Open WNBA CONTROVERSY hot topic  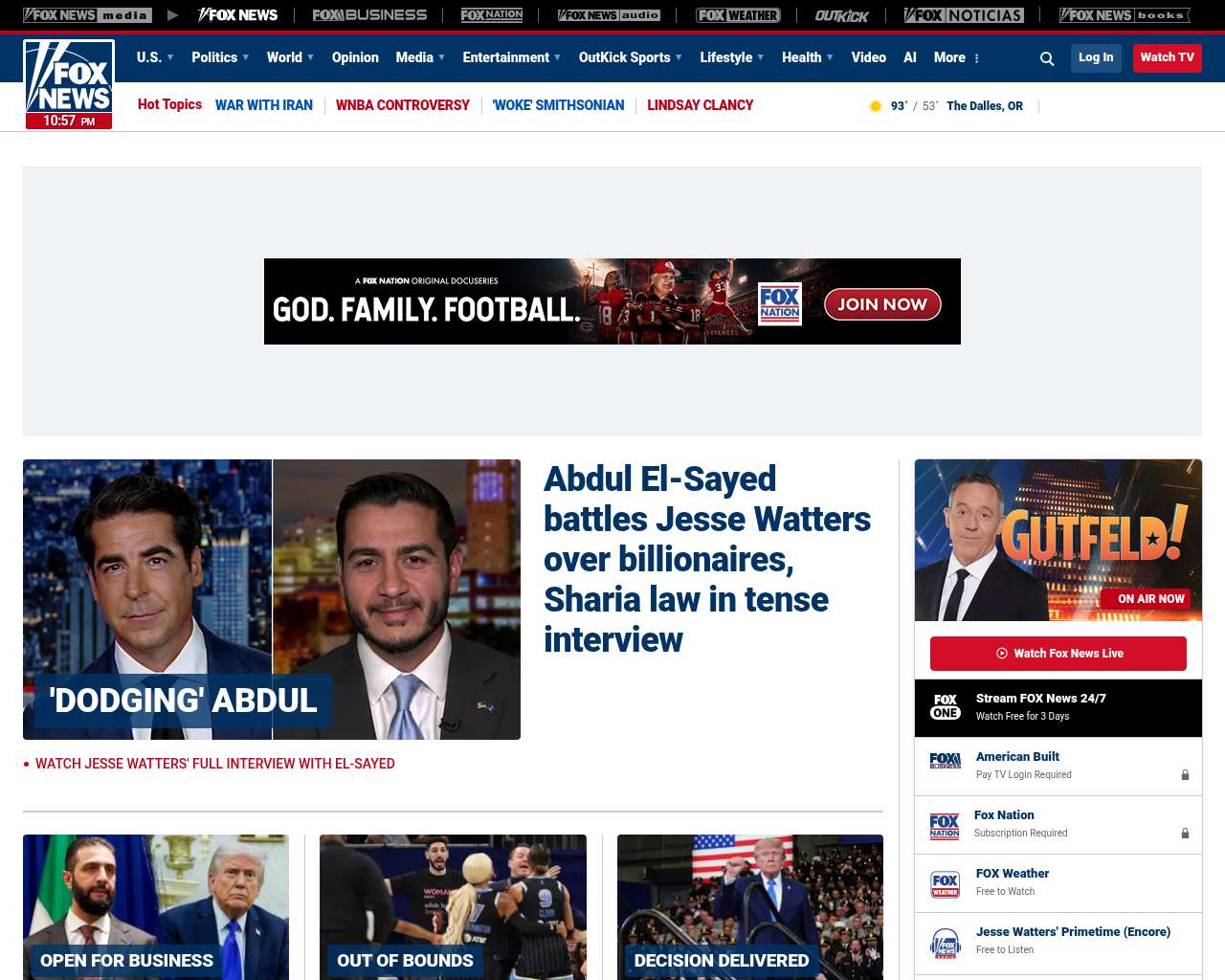[x=403, y=105]
